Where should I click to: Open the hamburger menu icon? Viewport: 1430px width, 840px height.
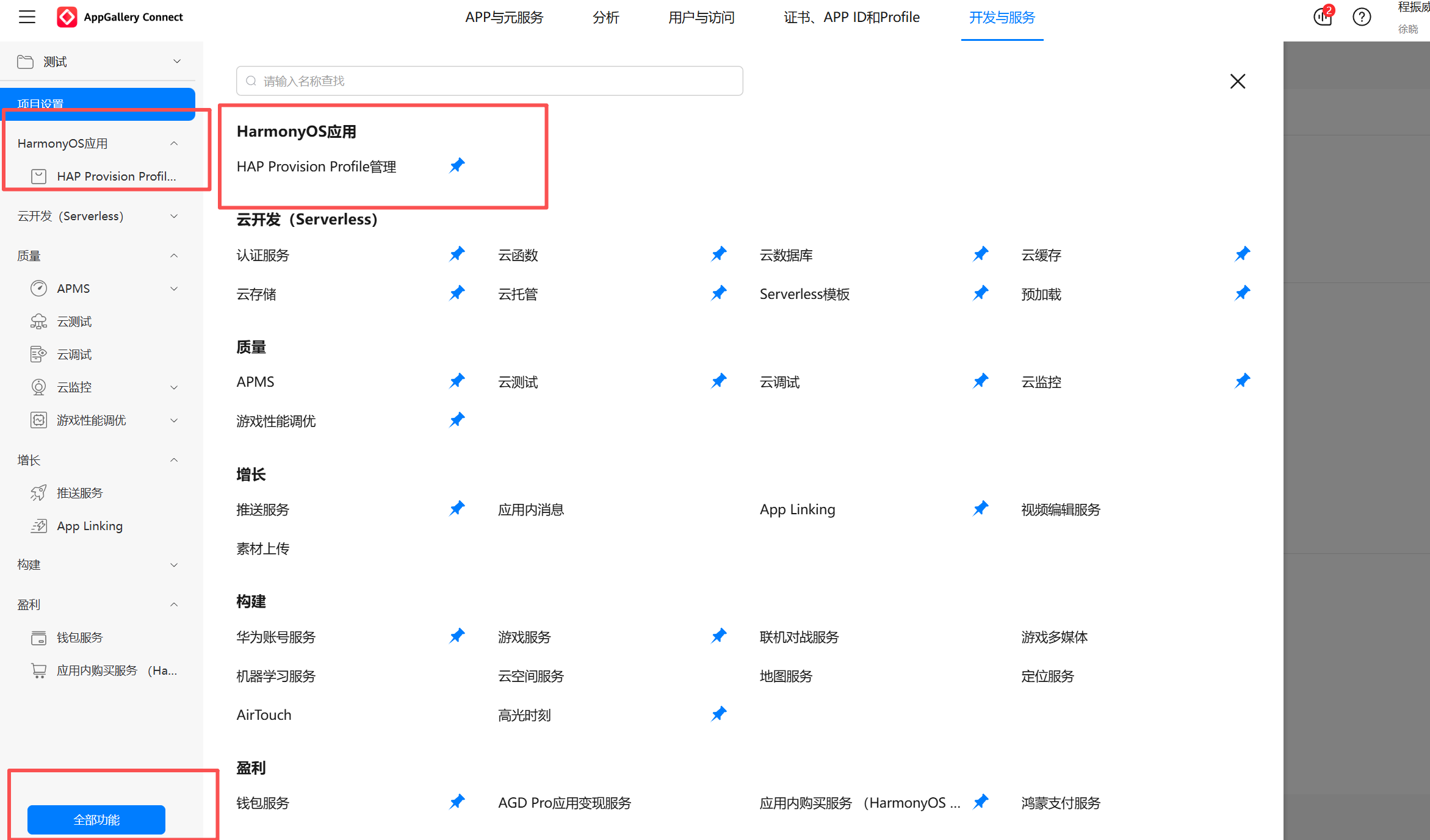27,16
